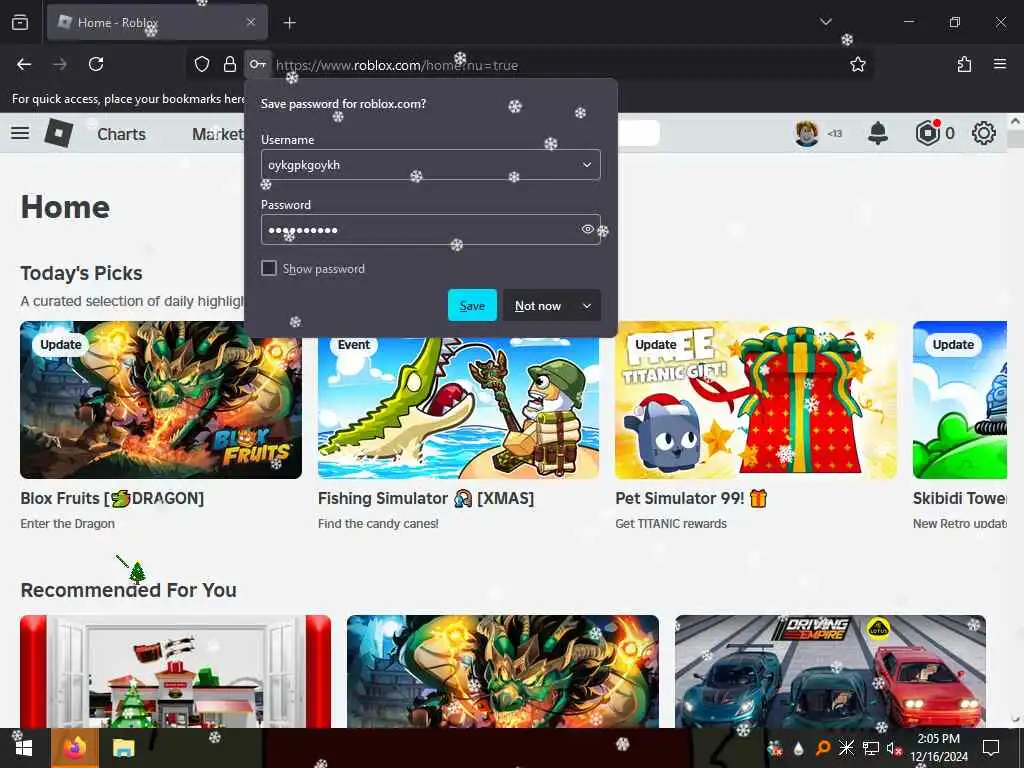Click the Today's Picks heading

pos(82,273)
